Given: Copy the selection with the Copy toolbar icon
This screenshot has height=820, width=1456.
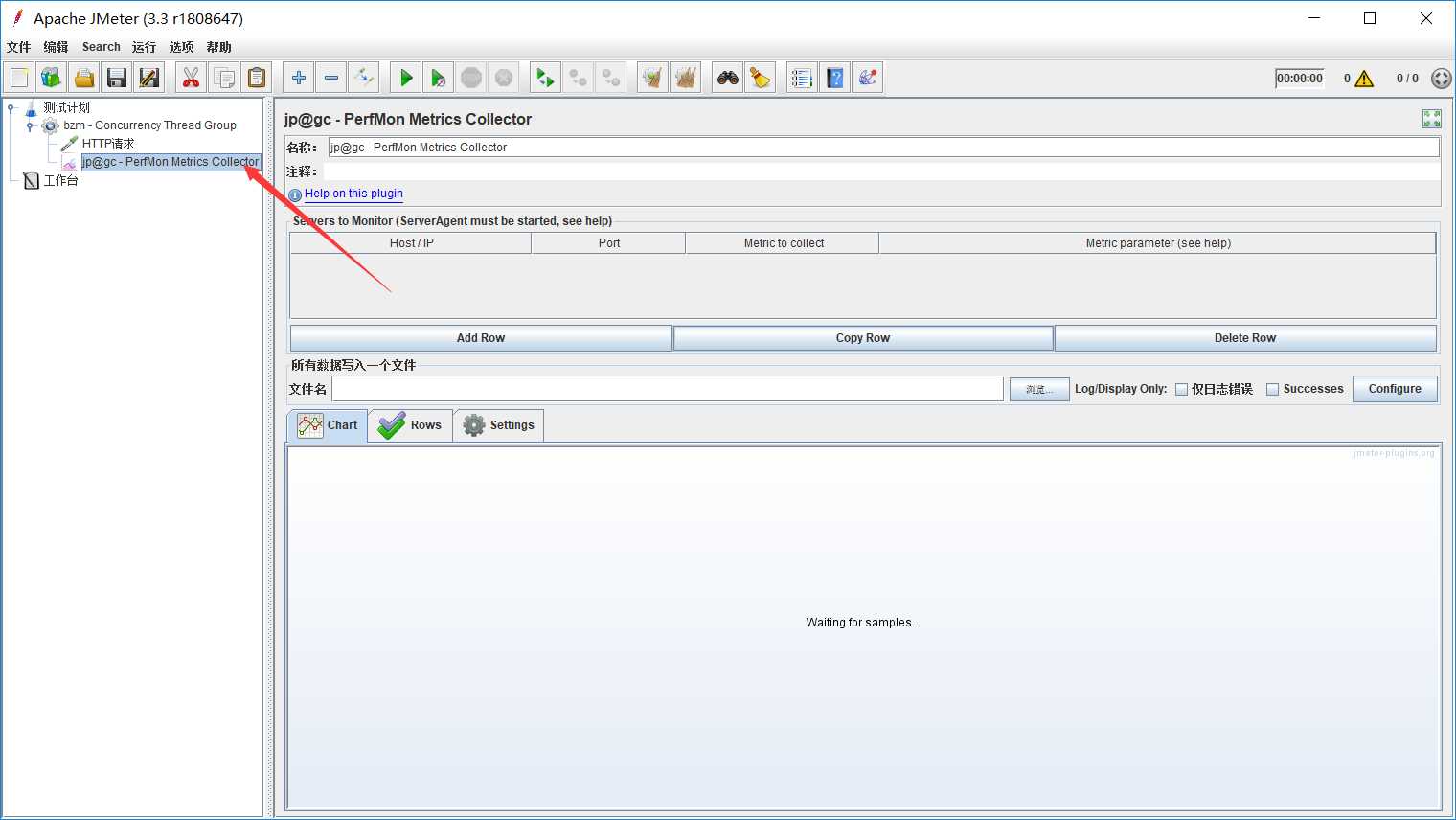Looking at the screenshot, I should (x=224, y=78).
